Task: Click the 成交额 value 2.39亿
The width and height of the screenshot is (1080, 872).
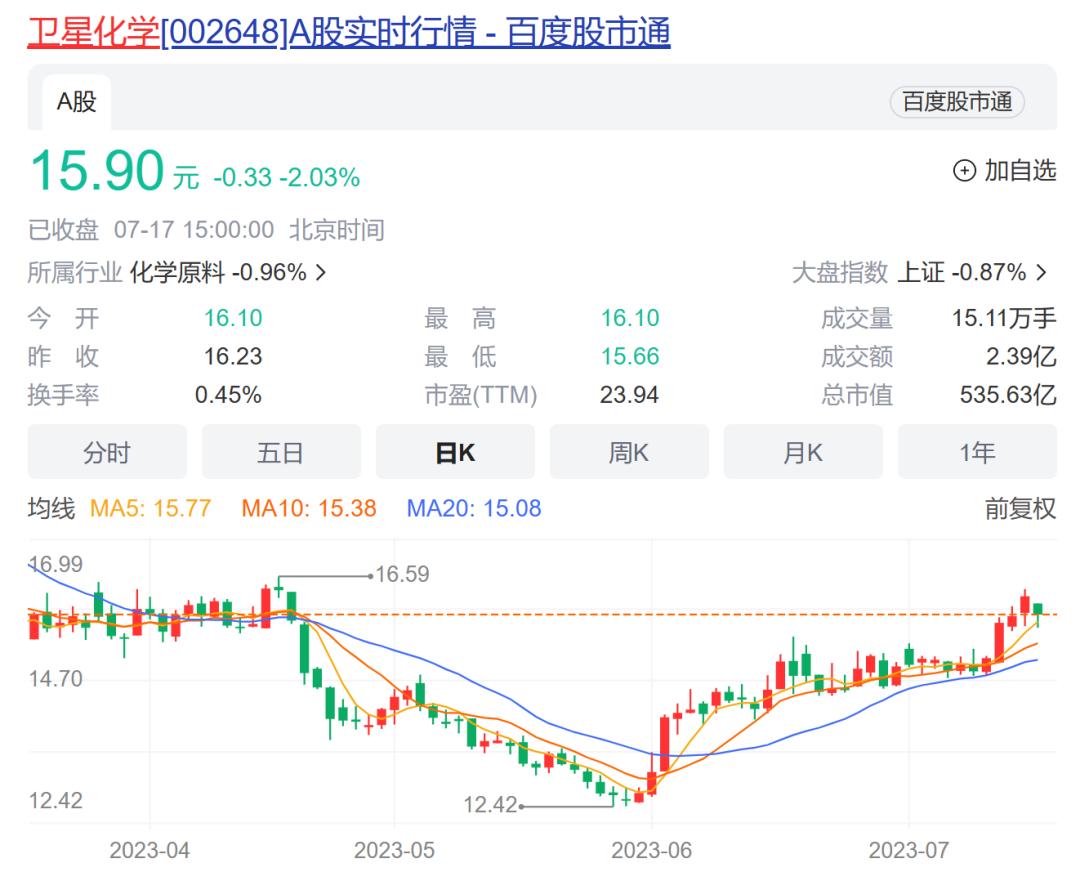Action: tap(1021, 357)
